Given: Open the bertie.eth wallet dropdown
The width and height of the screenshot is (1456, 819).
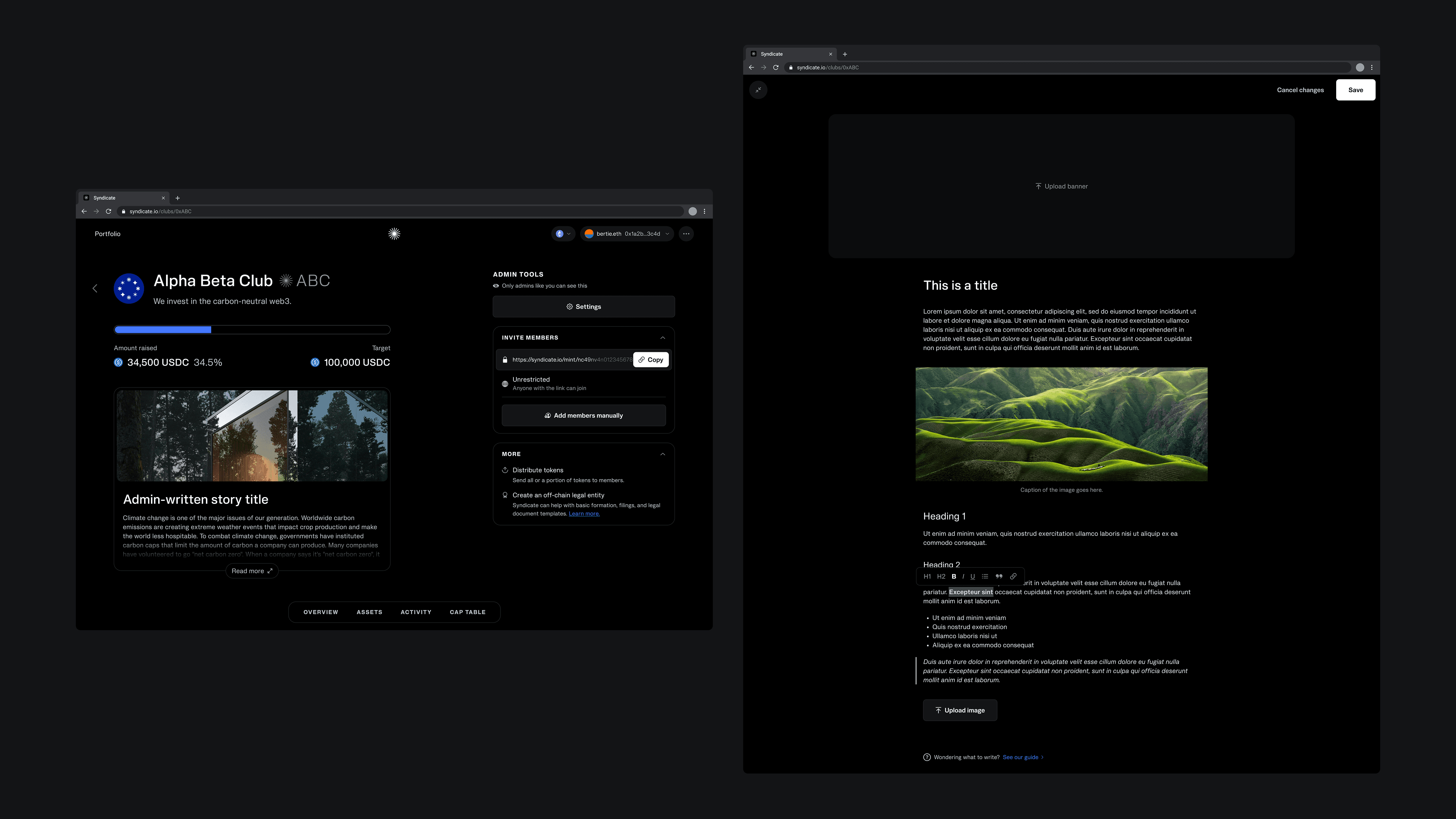Looking at the screenshot, I should pyautogui.click(x=627, y=234).
